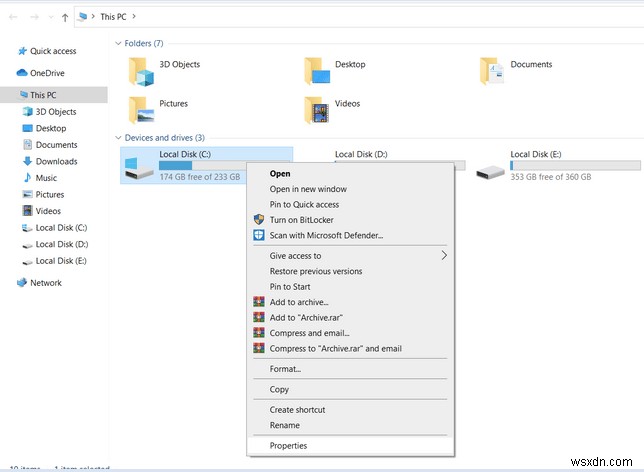Select Add to "Archive.rar" menu entry
644x472 pixels.
(350, 318)
